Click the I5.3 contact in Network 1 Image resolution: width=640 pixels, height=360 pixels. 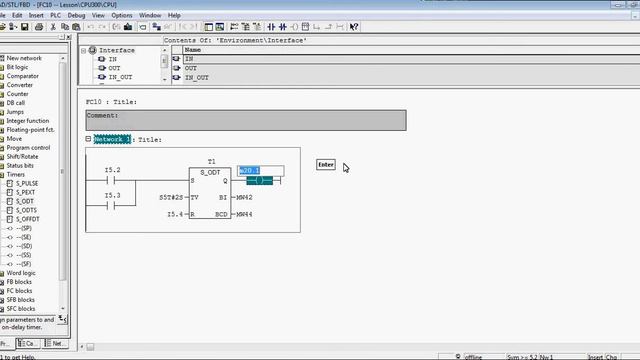(111, 205)
